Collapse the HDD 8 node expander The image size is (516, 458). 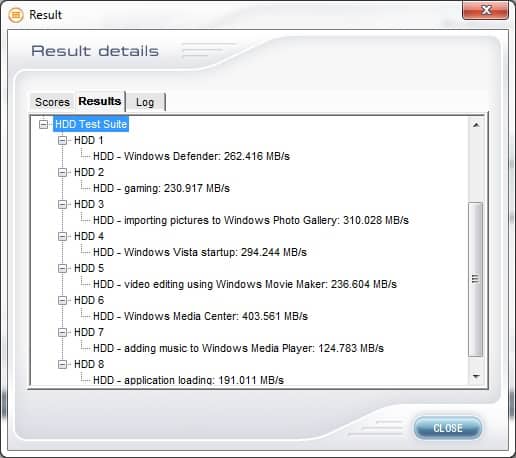point(62,364)
